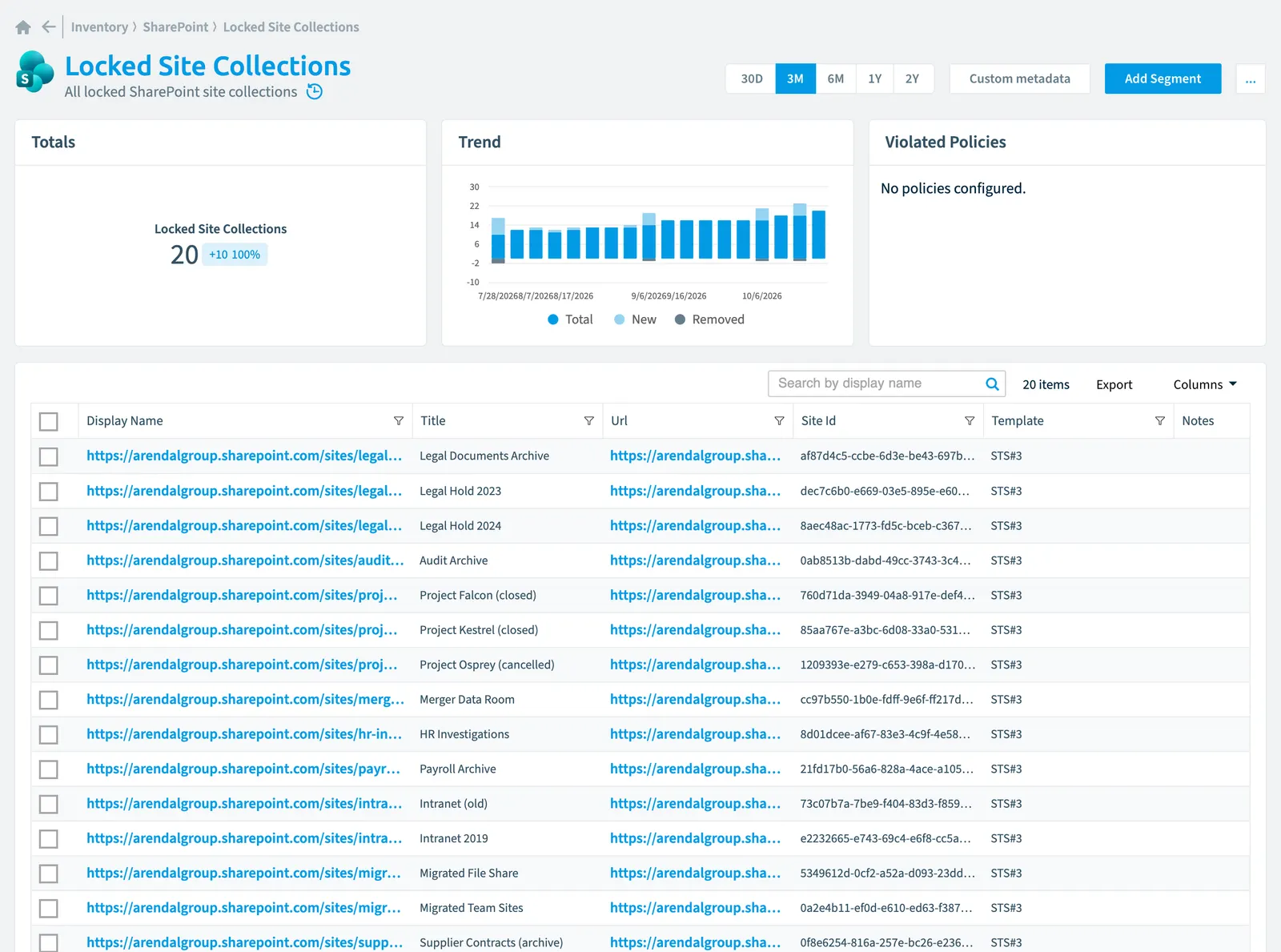Select the Payroll Archive row checkbox

(49, 769)
